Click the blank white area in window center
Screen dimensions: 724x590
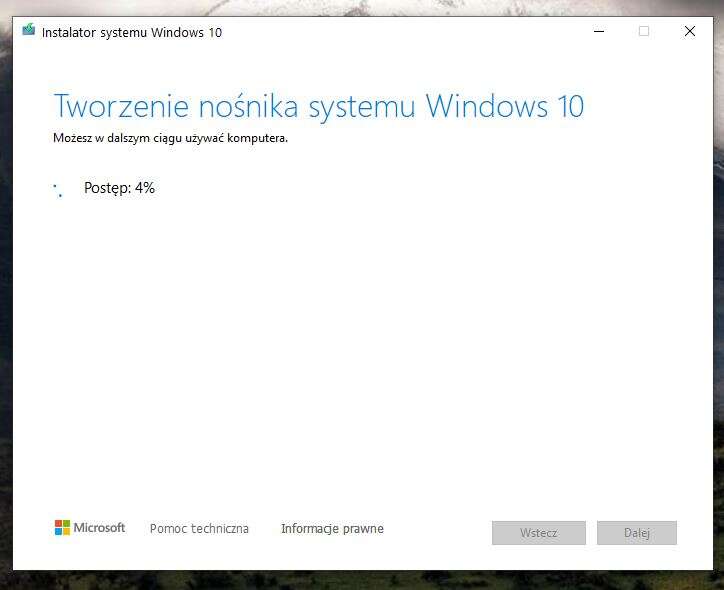click(x=362, y=340)
